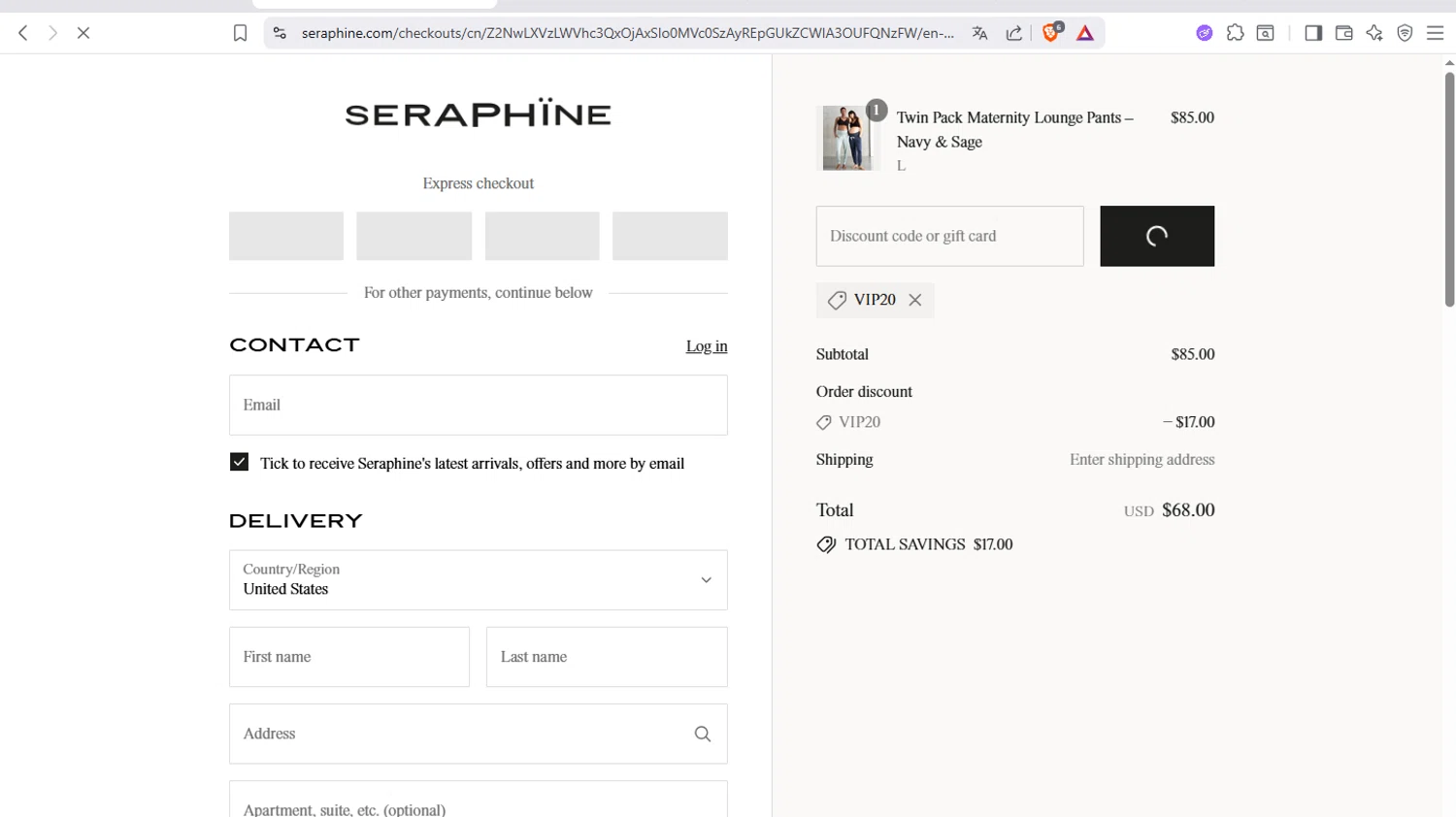Select the first express checkout button
Image resolution: width=1456 pixels, height=817 pixels.
[286, 236]
